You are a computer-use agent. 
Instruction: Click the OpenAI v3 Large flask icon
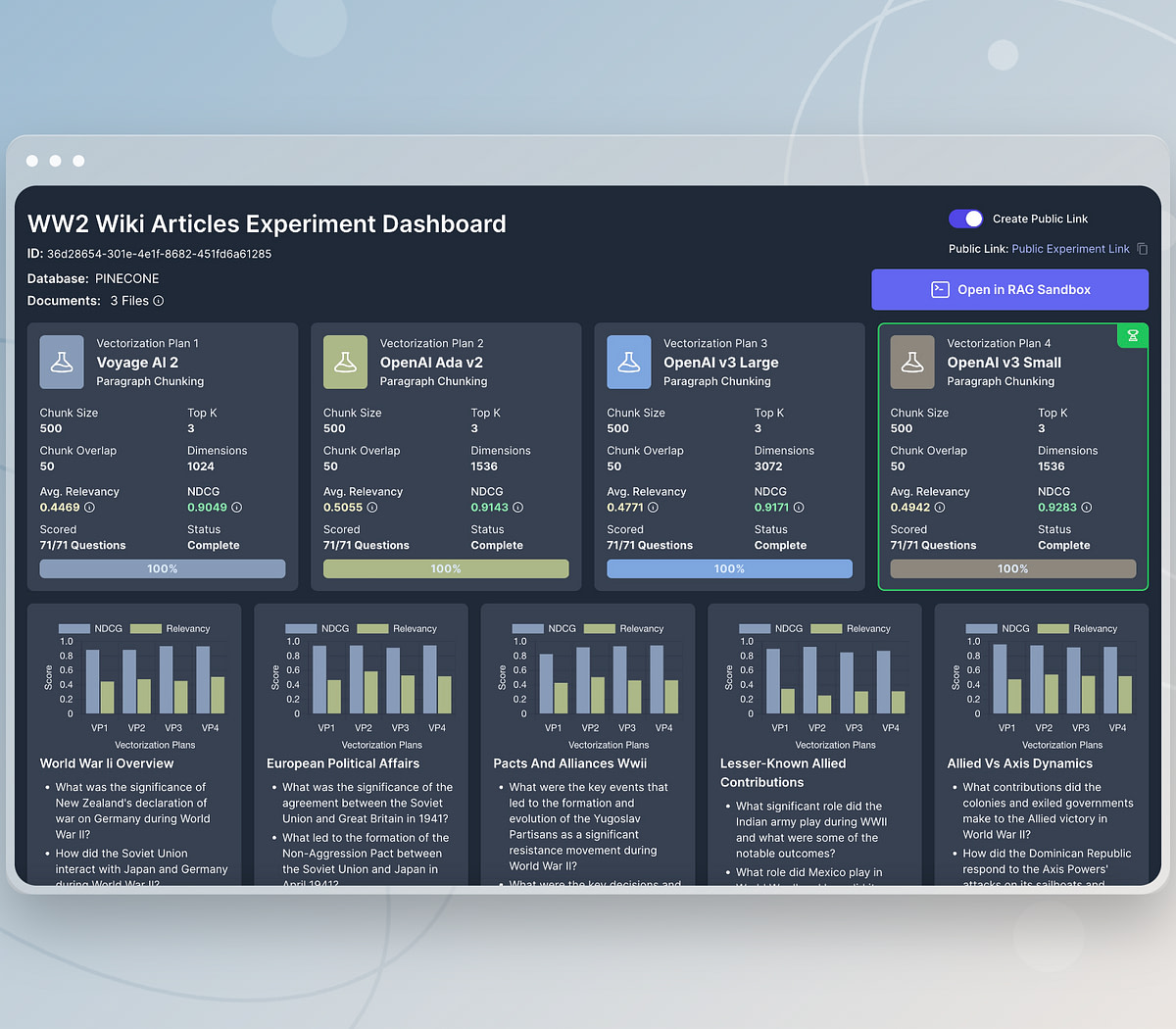[x=628, y=363]
